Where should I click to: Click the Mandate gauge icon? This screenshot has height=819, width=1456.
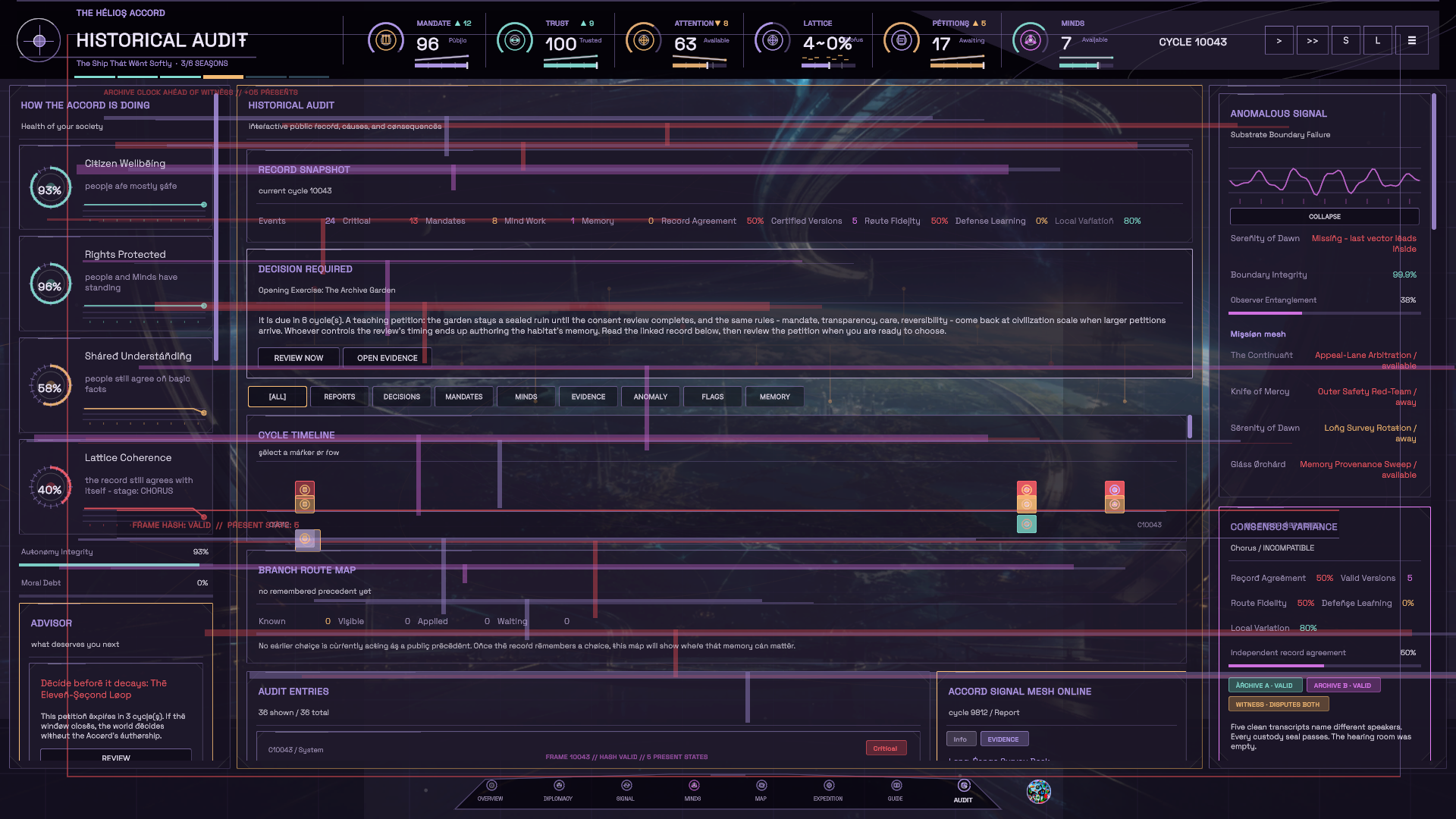386,39
